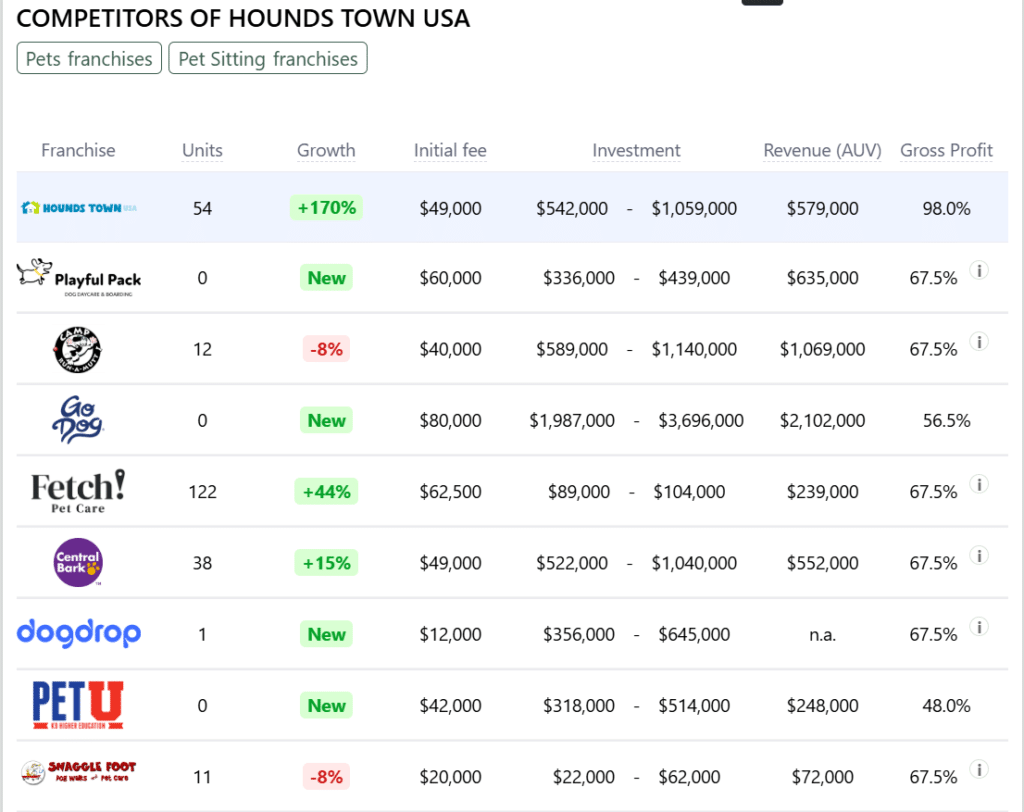This screenshot has height=812, width=1024.
Task: Show gross profit info for dogdrop row
Action: (978, 626)
